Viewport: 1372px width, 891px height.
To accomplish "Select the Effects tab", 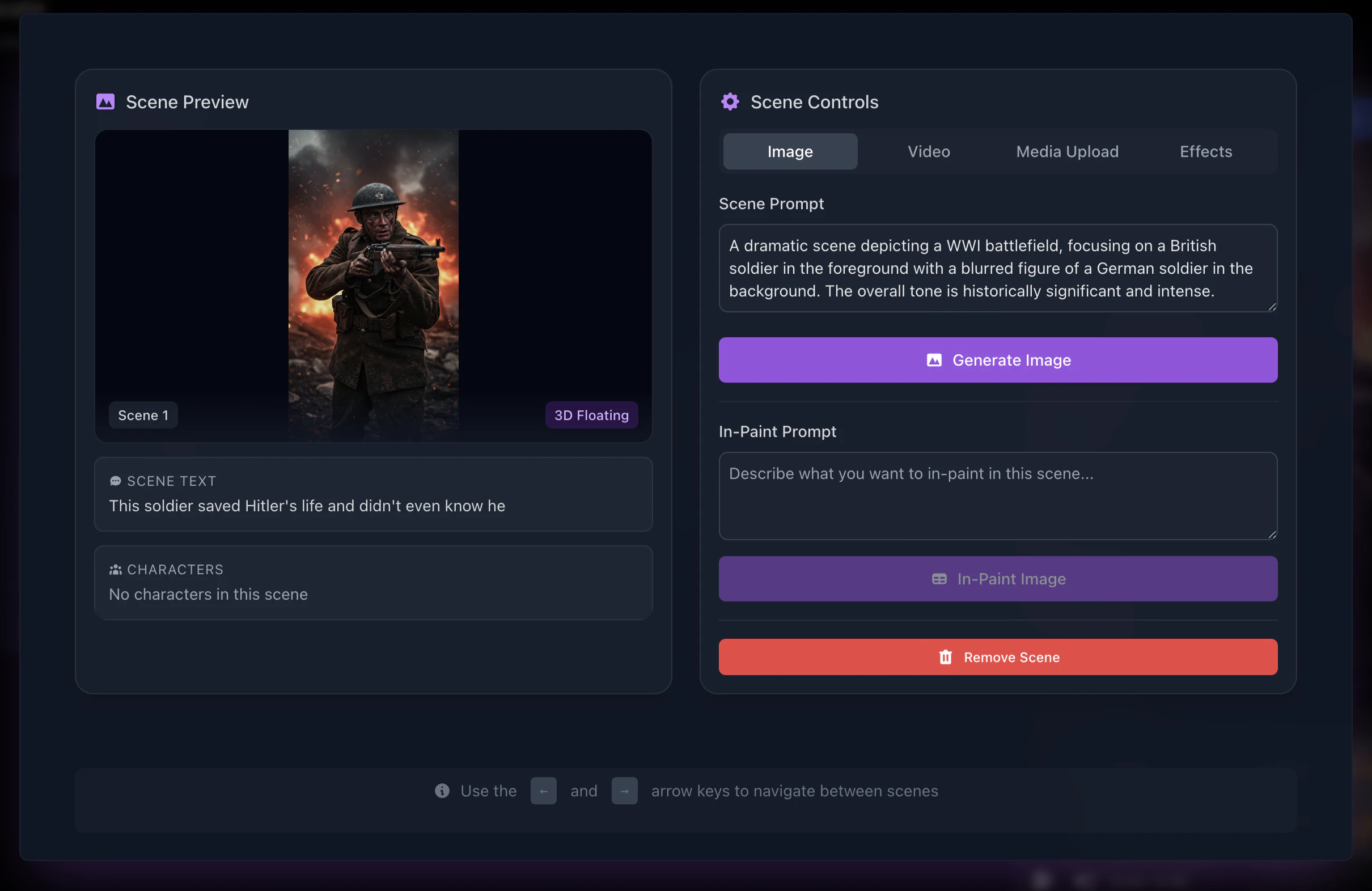I will [x=1205, y=151].
